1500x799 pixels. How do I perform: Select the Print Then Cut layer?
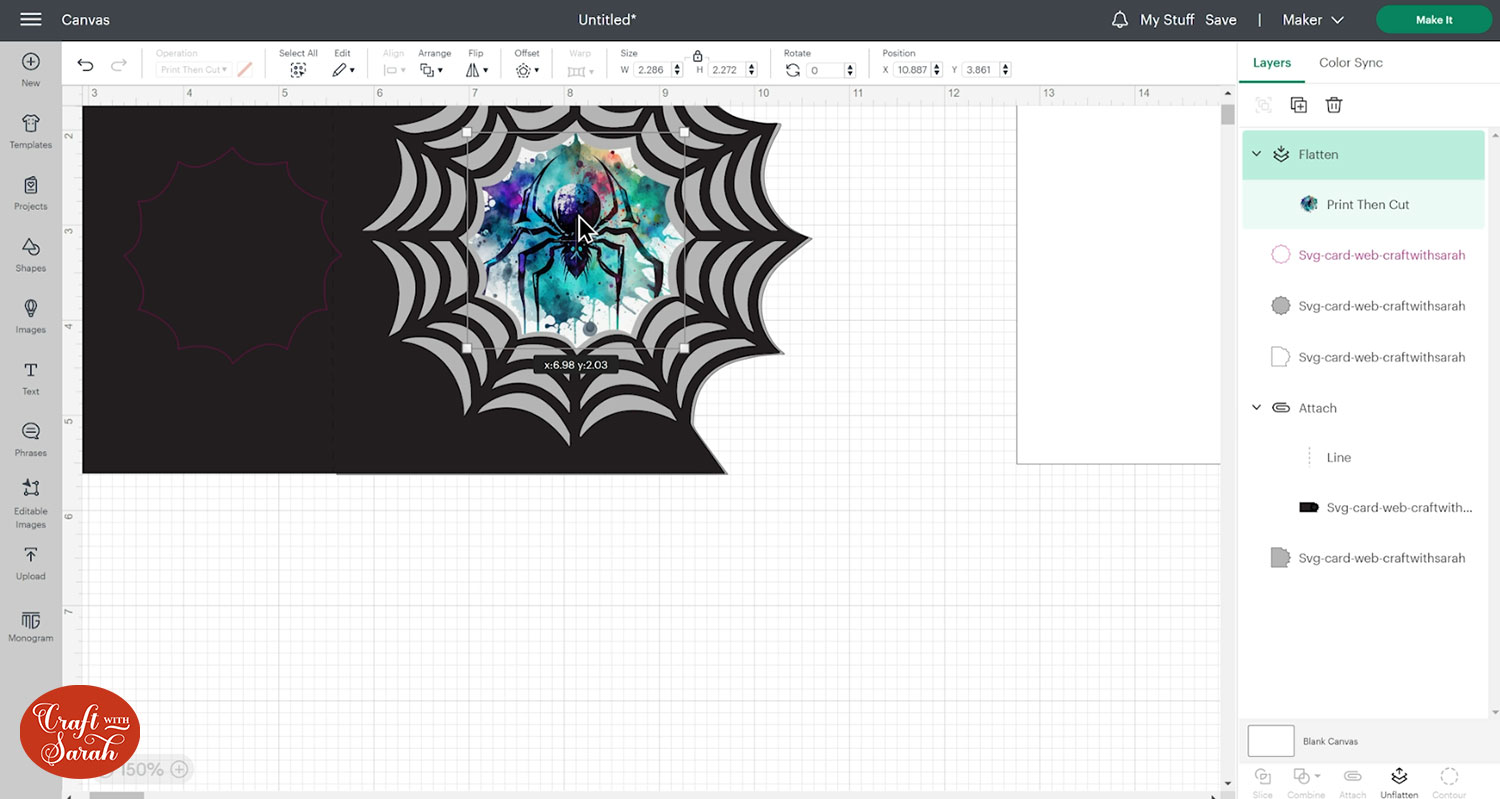click(x=1363, y=204)
